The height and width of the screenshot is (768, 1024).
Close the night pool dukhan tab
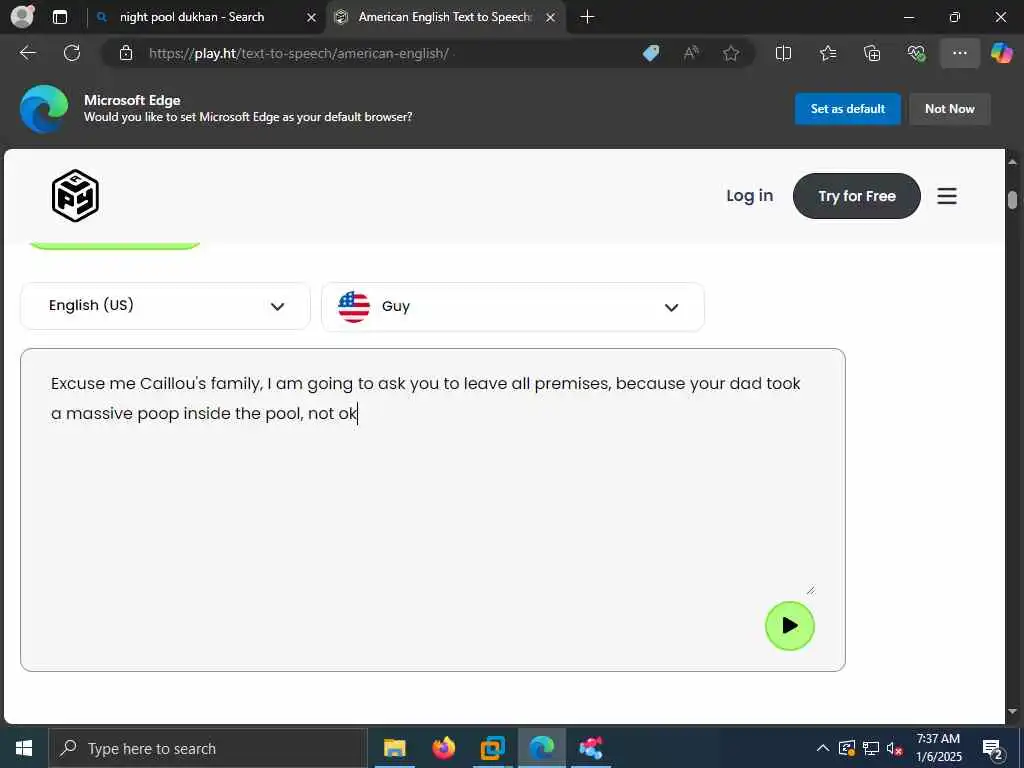[312, 18]
